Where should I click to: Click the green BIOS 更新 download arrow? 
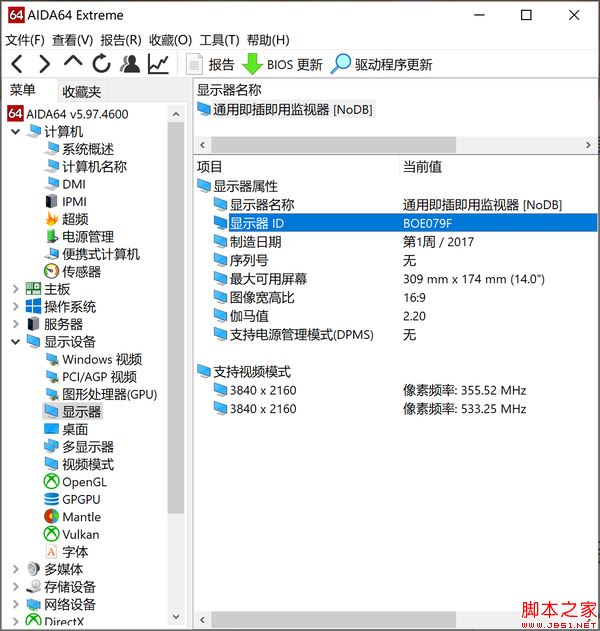click(x=252, y=64)
